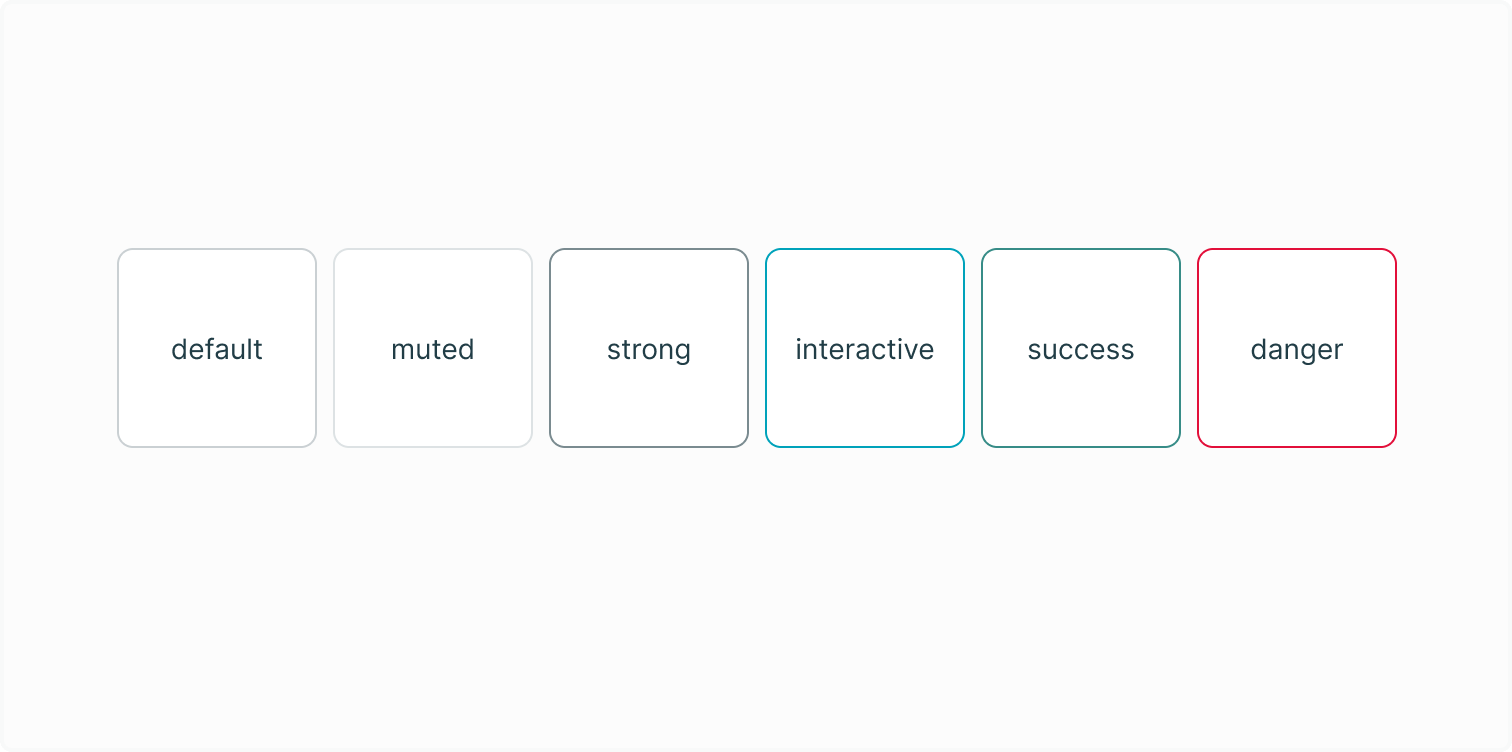Select the faintest light gray outlined swatch
1512x752 pixels.
click(x=433, y=400)
